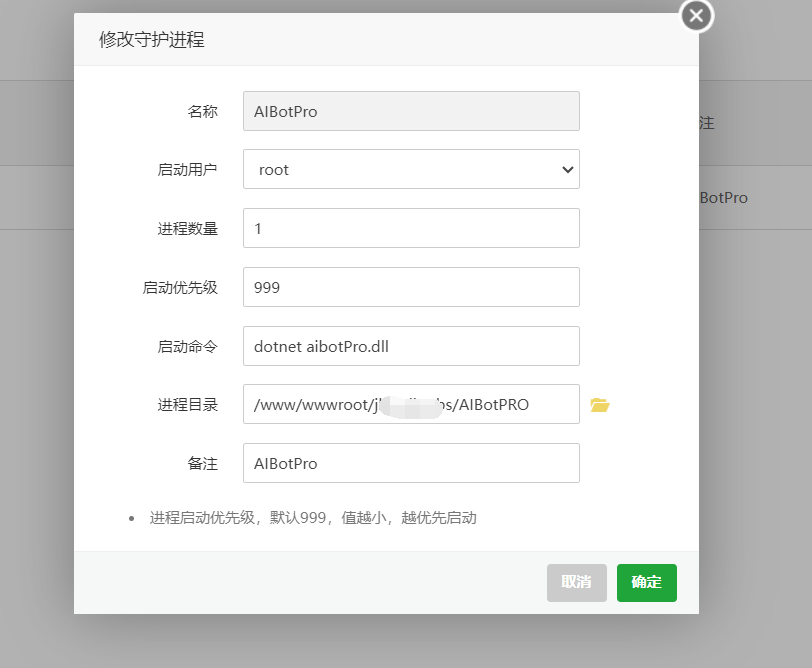
Task: Select the 进程目录 path input field
Action: click(x=411, y=405)
